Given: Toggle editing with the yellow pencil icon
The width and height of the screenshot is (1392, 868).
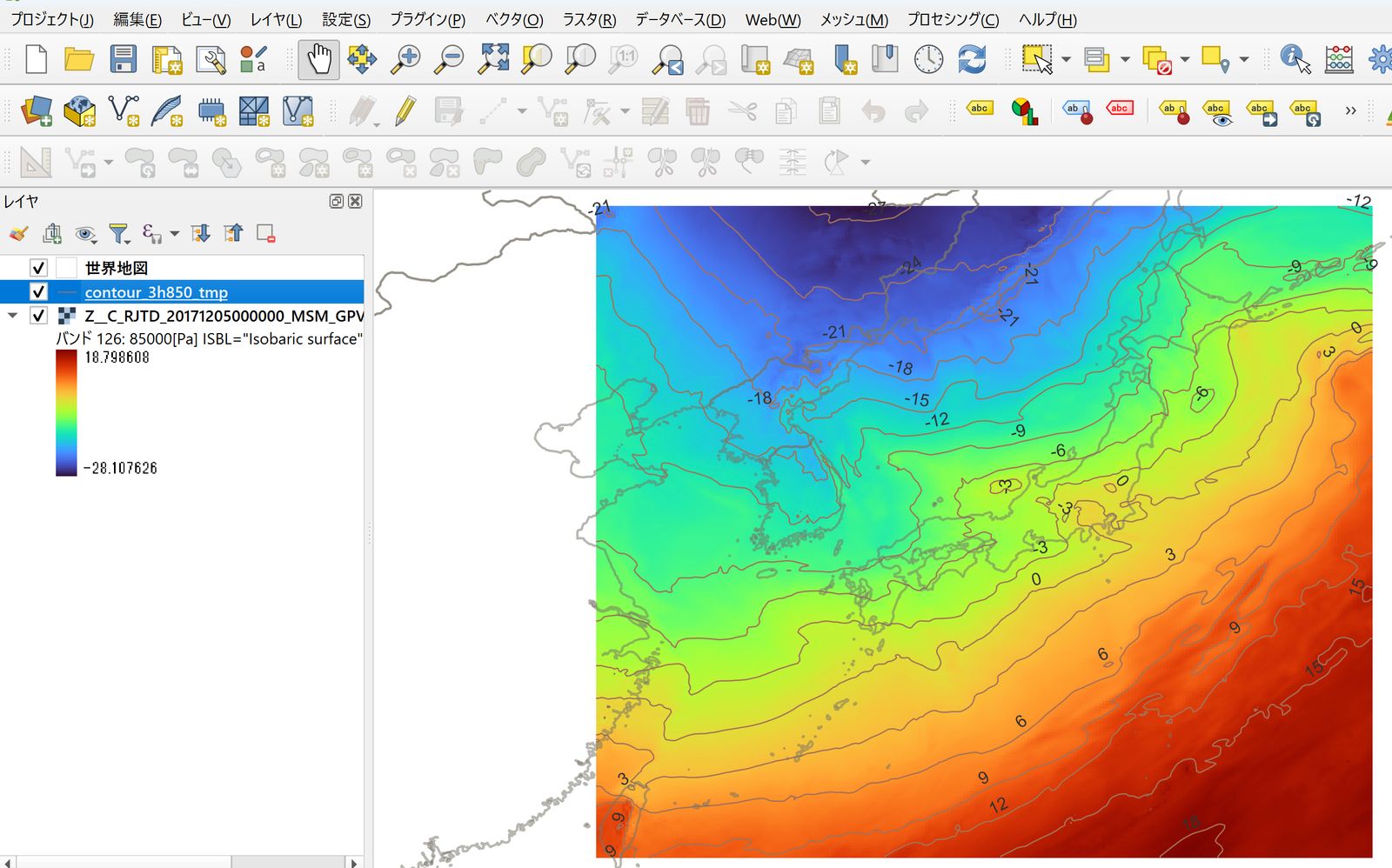Looking at the screenshot, I should coord(405,111).
